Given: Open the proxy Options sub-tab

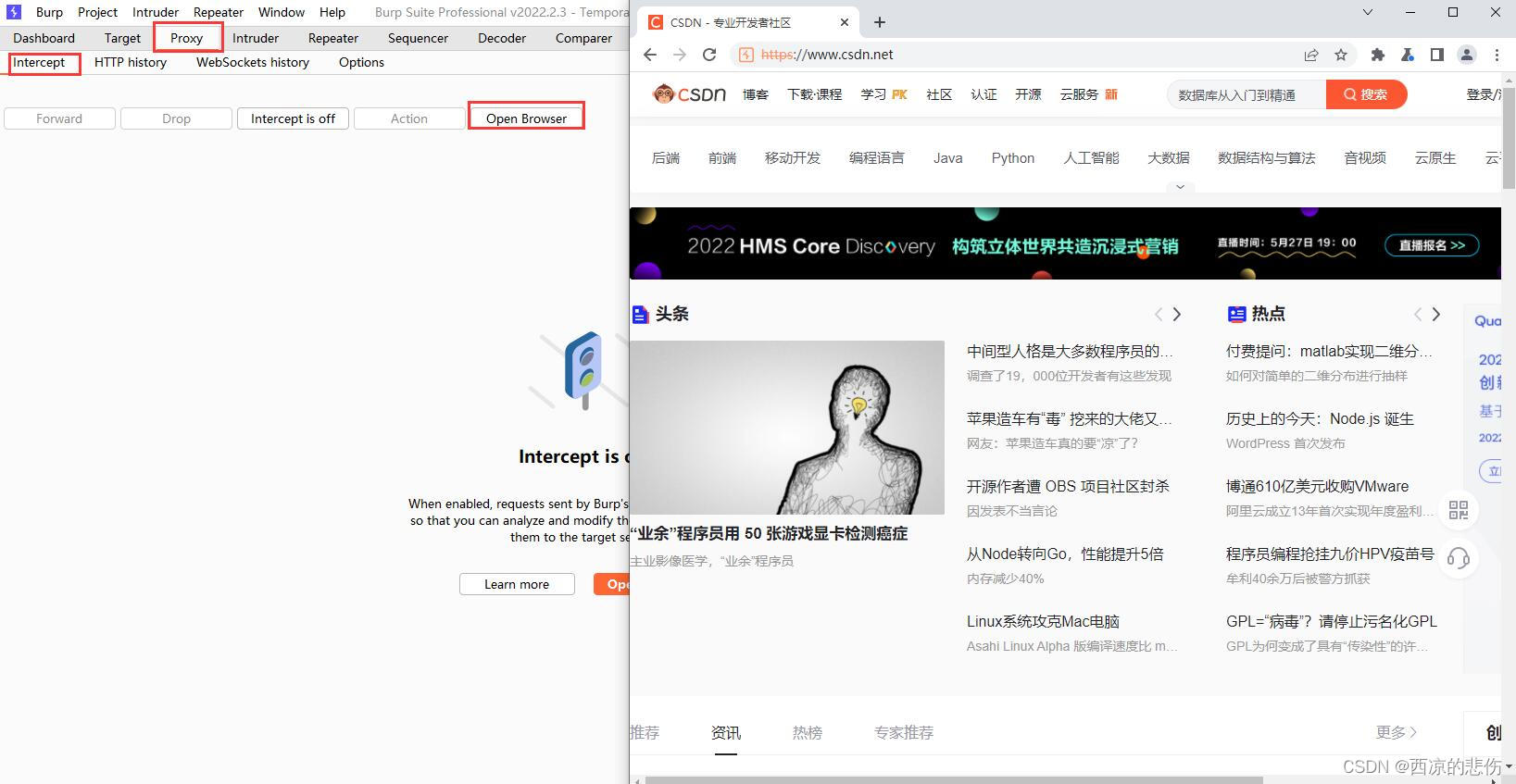Looking at the screenshot, I should [x=361, y=62].
